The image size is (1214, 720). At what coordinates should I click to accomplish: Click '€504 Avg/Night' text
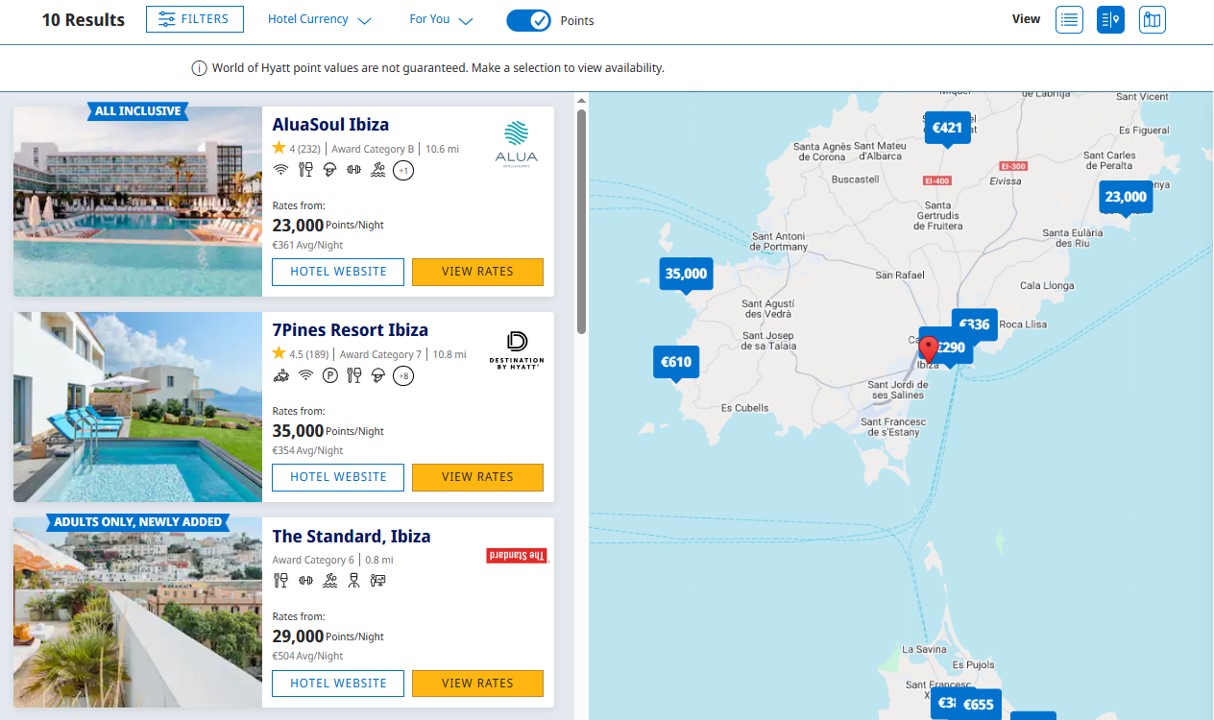pos(307,657)
